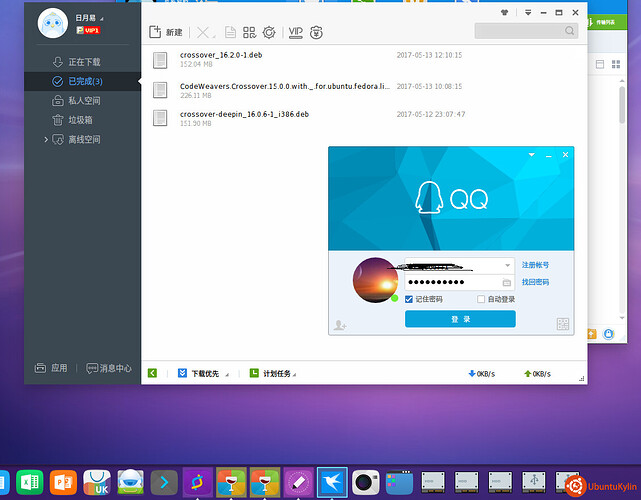Open the QR code grid toolbar icon
The image size is (641, 500).
[x=249, y=32]
